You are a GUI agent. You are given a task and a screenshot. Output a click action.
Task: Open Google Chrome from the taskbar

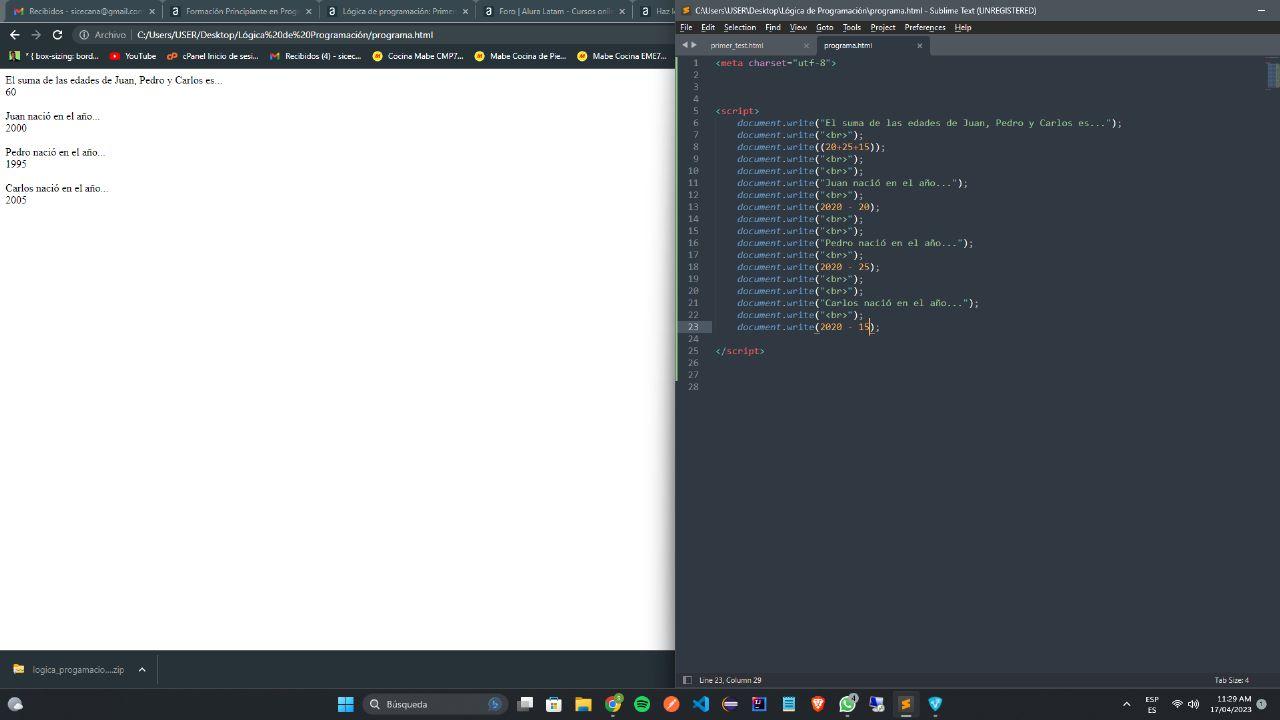point(613,704)
